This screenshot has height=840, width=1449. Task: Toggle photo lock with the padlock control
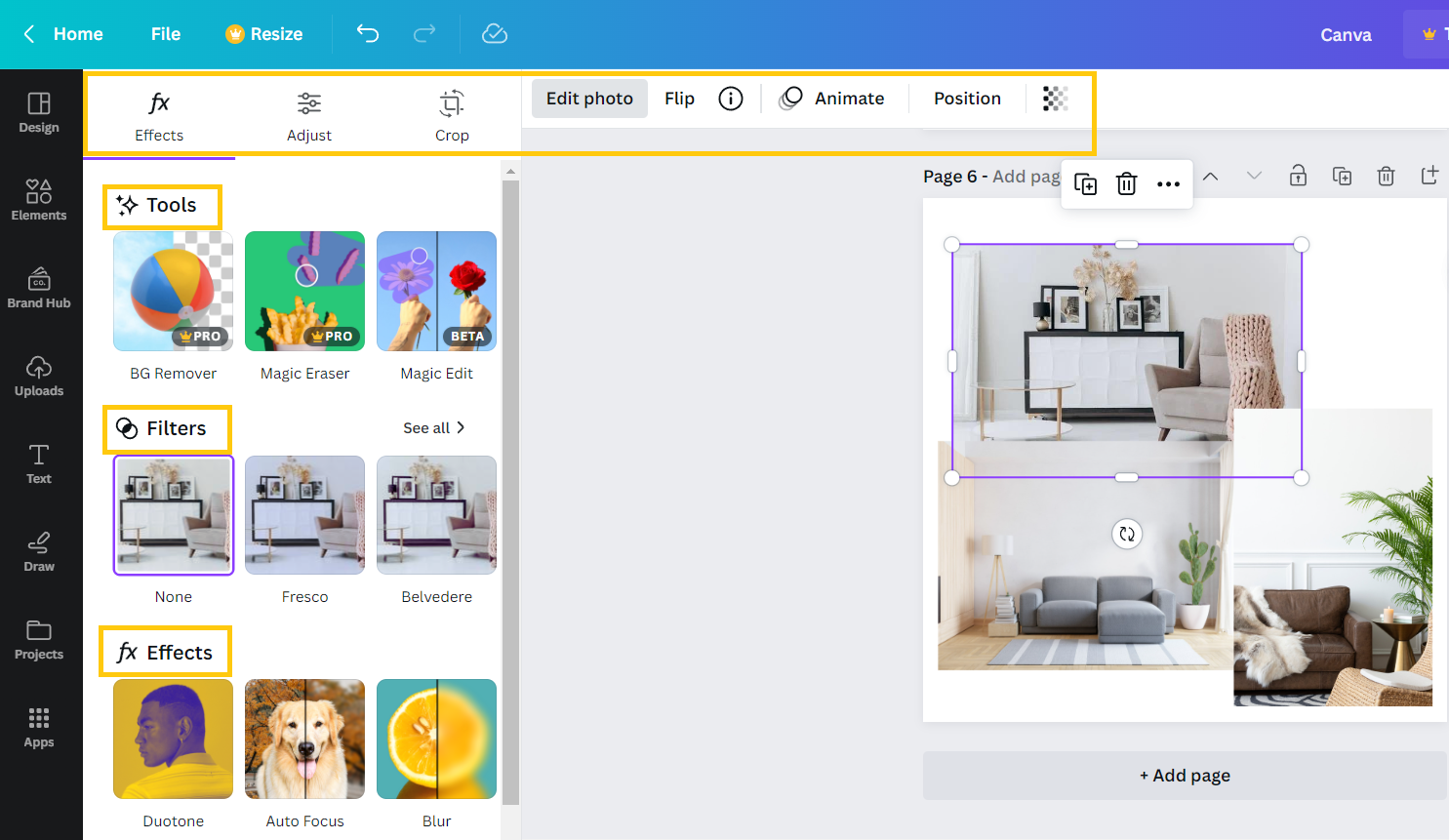coord(1298,176)
